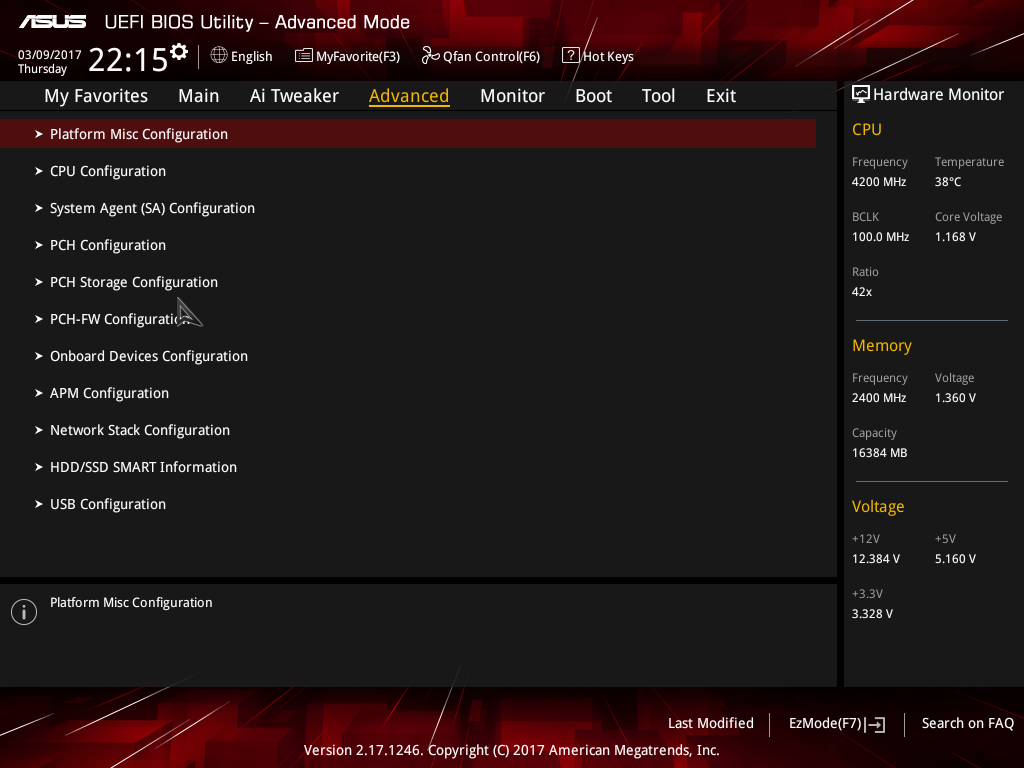Expand arrow beside Network Stack Configuration
Screen dimensions: 1024x768
[x=39, y=430]
